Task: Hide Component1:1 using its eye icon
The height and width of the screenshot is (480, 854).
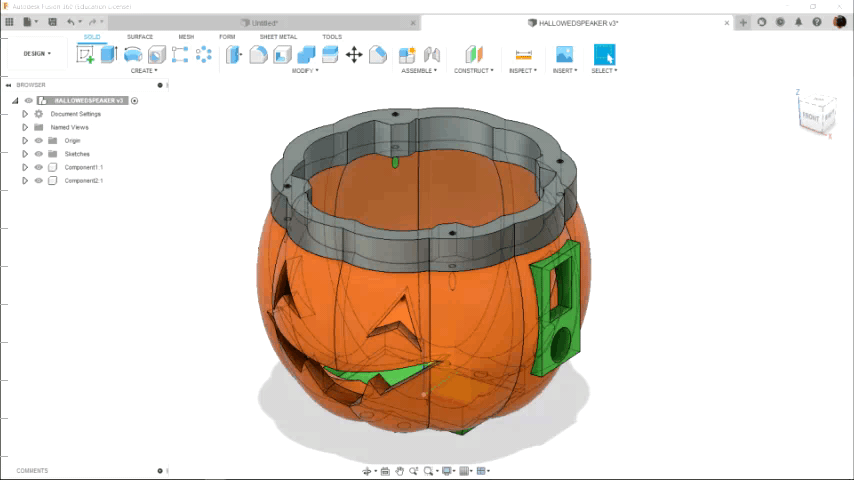Action: coord(39,167)
